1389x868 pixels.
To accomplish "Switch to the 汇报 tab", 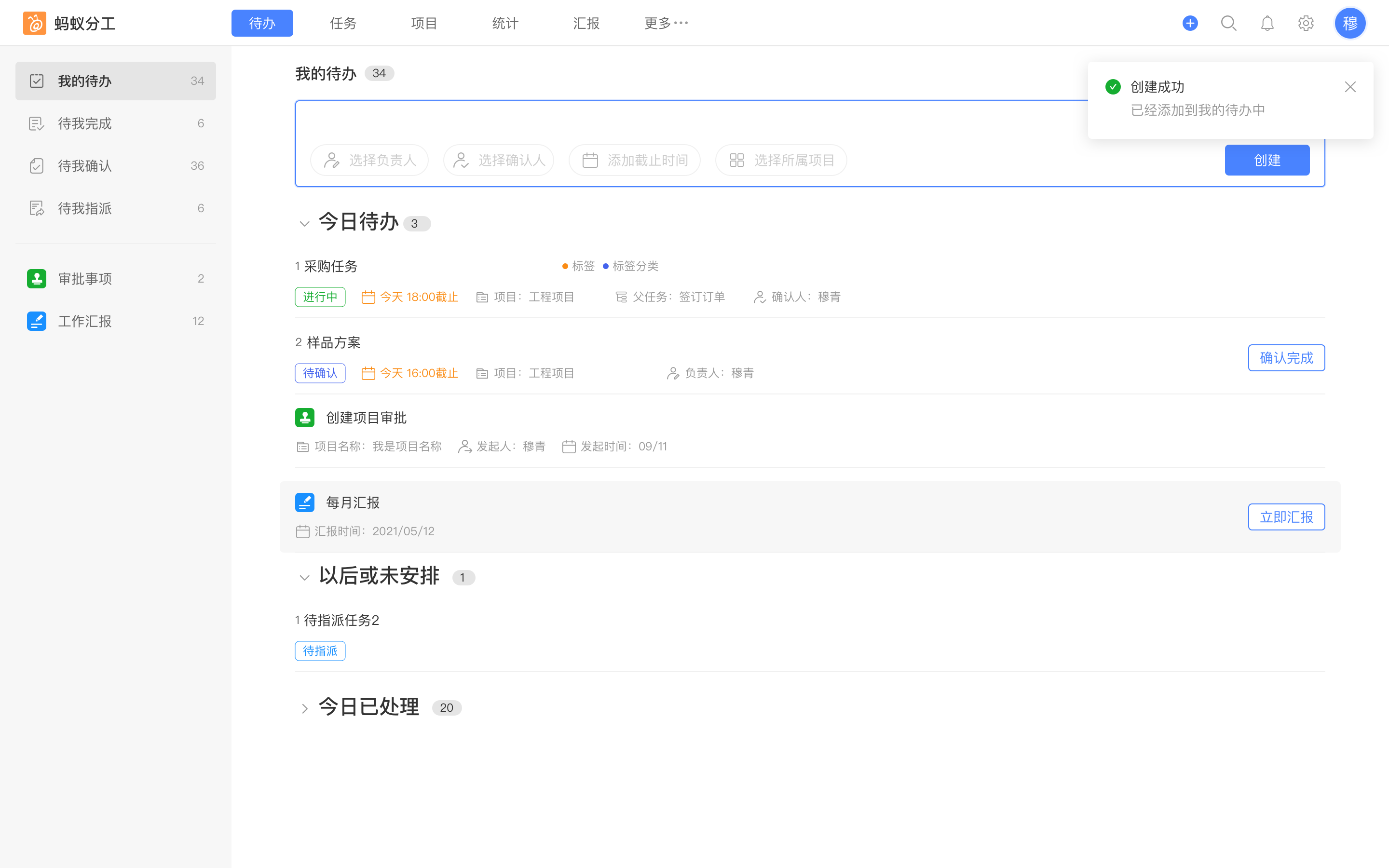I will pyautogui.click(x=586, y=23).
